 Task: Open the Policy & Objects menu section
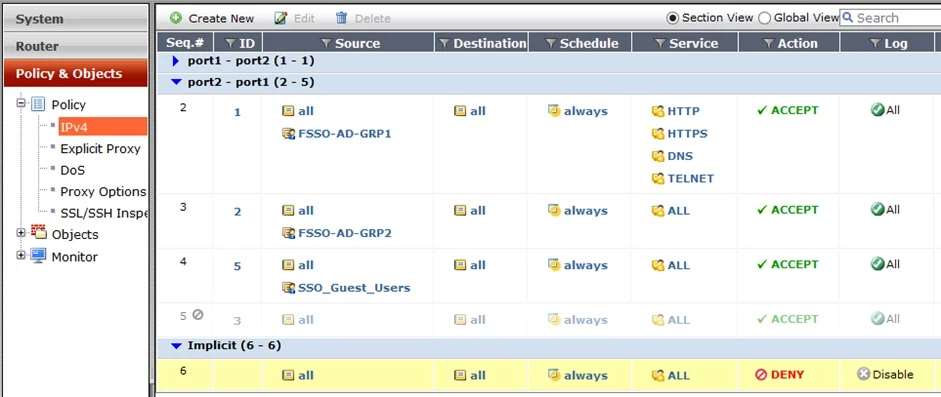pos(76,73)
